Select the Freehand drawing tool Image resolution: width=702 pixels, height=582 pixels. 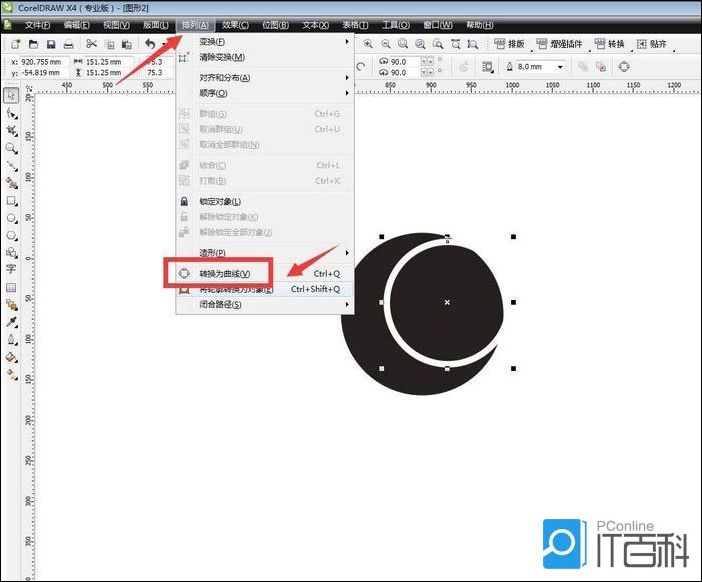point(11,166)
